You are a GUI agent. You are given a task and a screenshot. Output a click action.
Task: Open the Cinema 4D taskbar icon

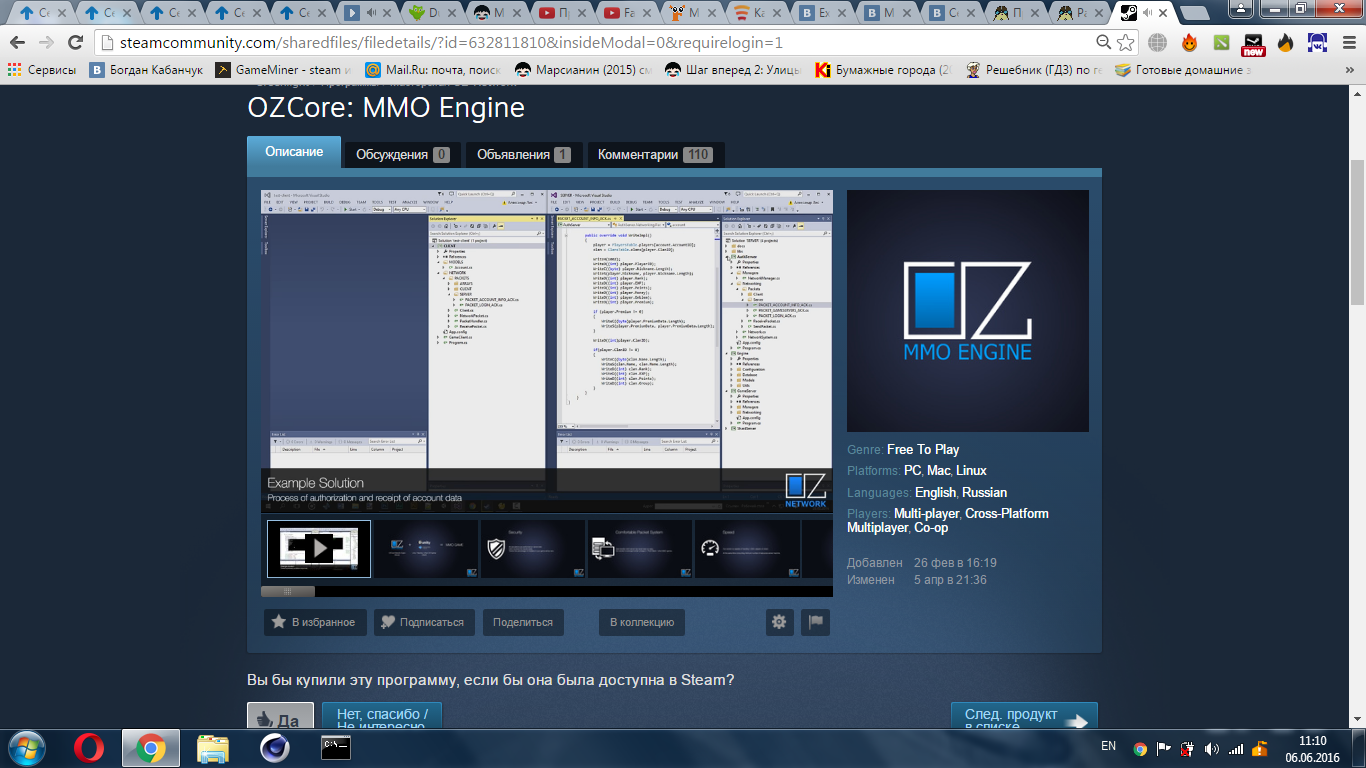click(274, 747)
